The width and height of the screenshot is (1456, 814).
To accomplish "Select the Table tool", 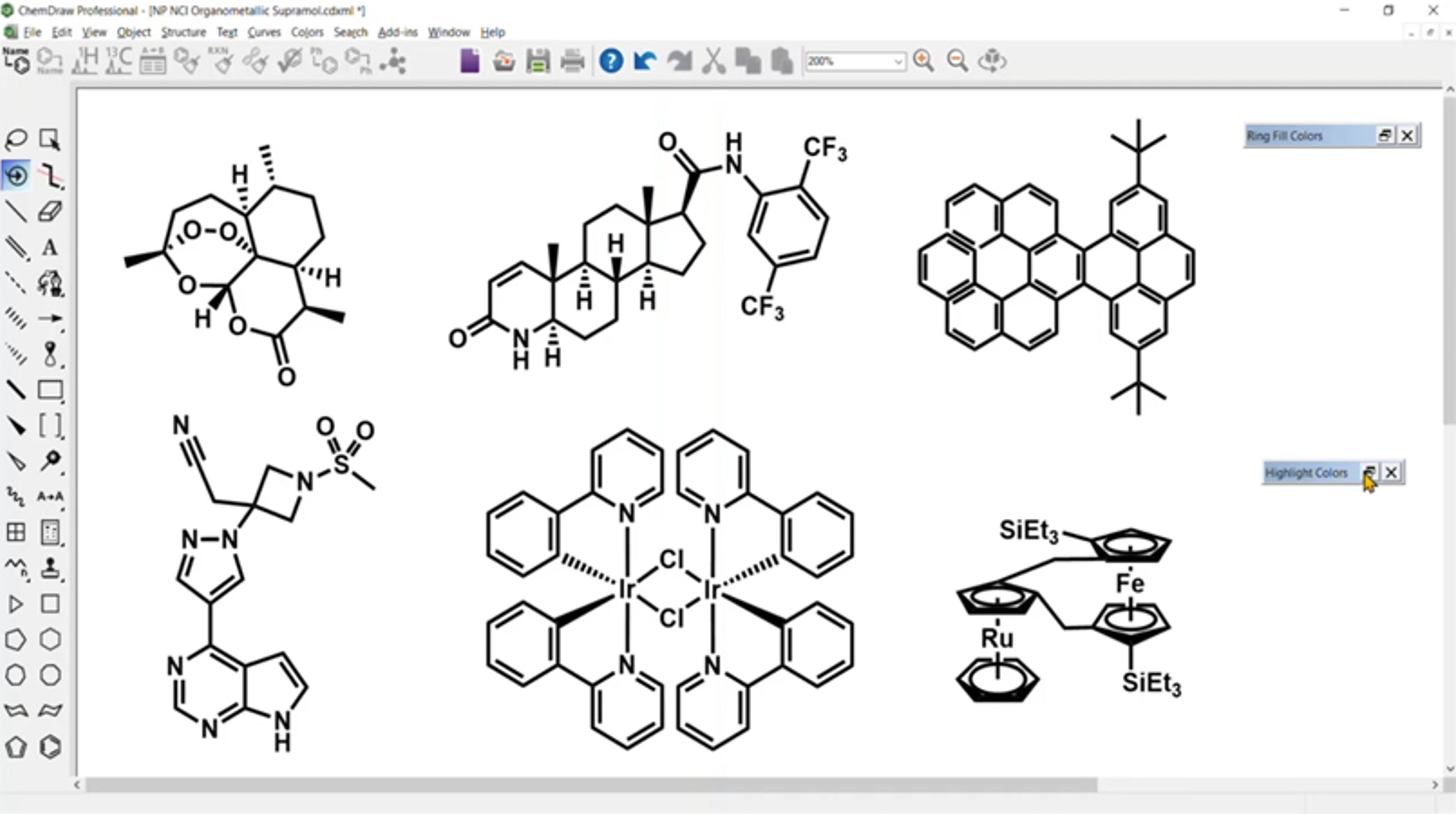I will point(16,532).
